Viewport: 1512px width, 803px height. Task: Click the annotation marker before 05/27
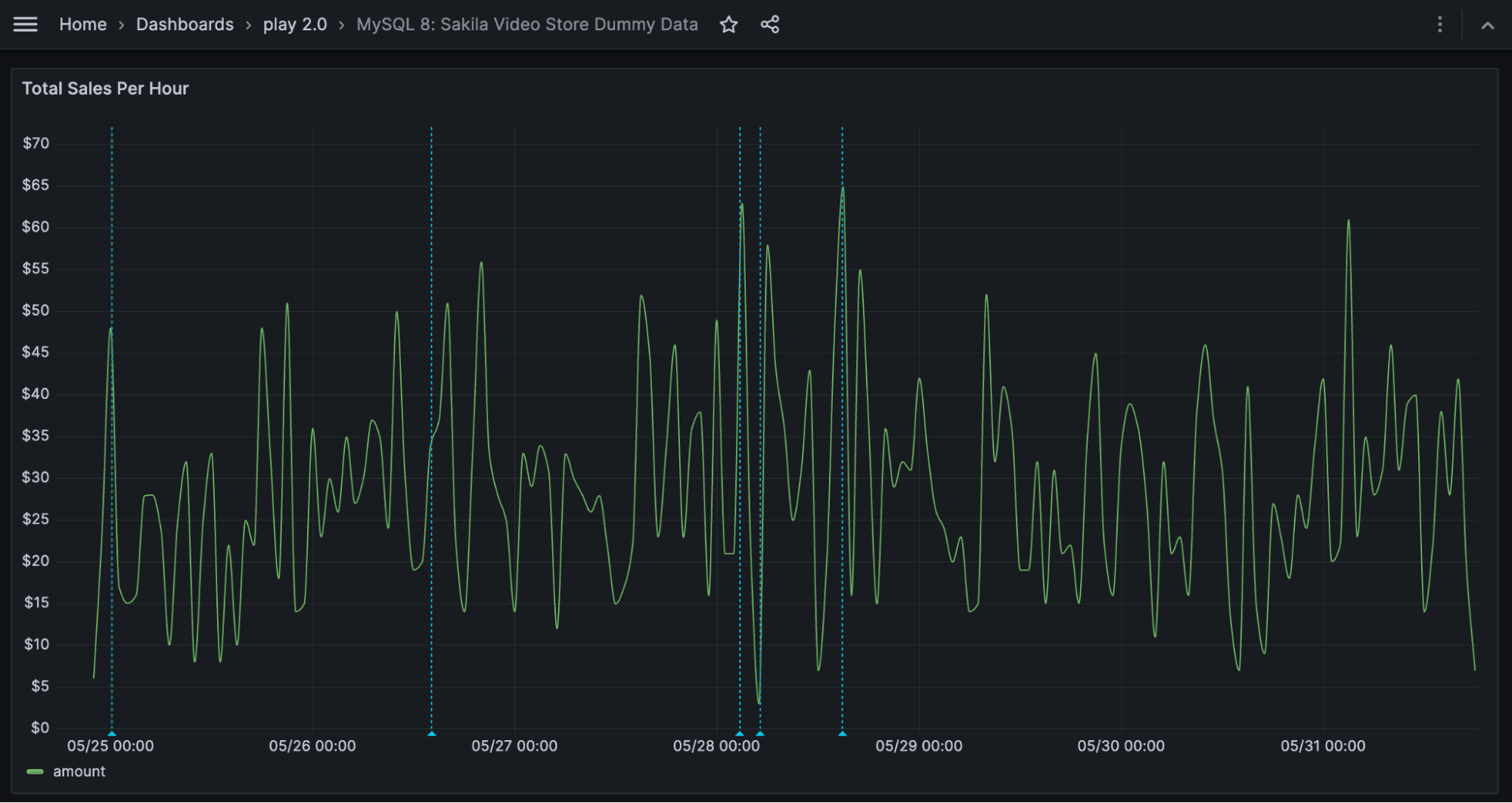tap(432, 733)
